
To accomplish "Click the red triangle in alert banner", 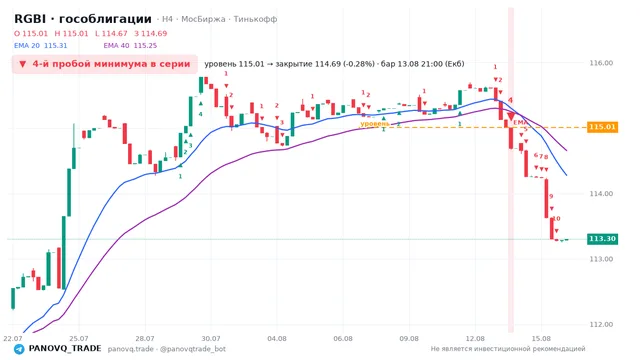I will [x=23, y=64].
